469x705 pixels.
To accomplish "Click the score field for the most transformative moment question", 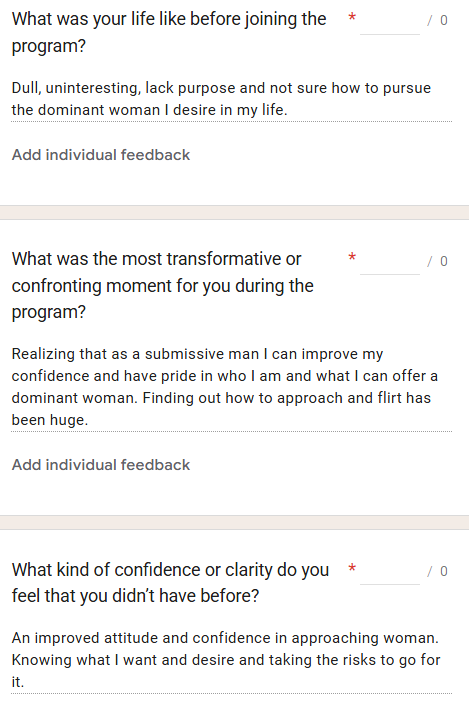I will pos(390,261).
